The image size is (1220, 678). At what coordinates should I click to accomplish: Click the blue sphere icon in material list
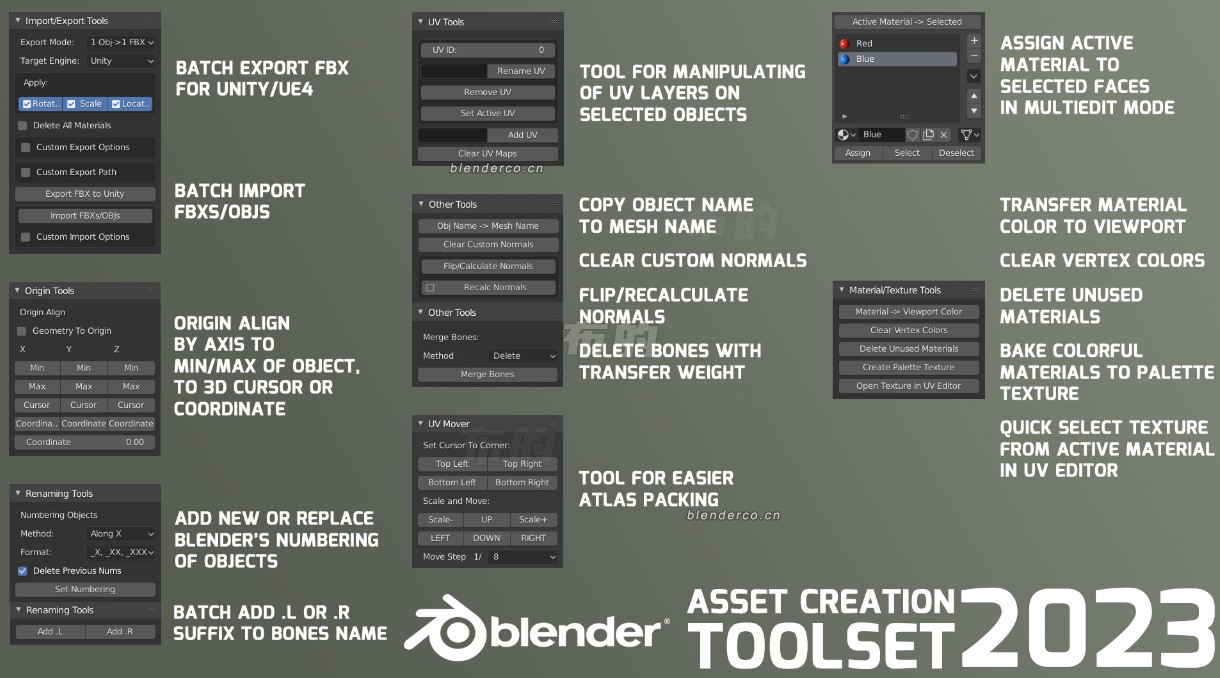tap(845, 59)
